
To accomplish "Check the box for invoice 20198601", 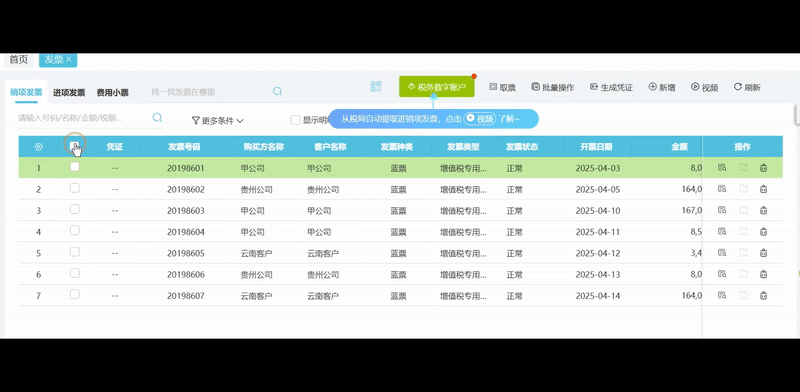I will (74, 166).
